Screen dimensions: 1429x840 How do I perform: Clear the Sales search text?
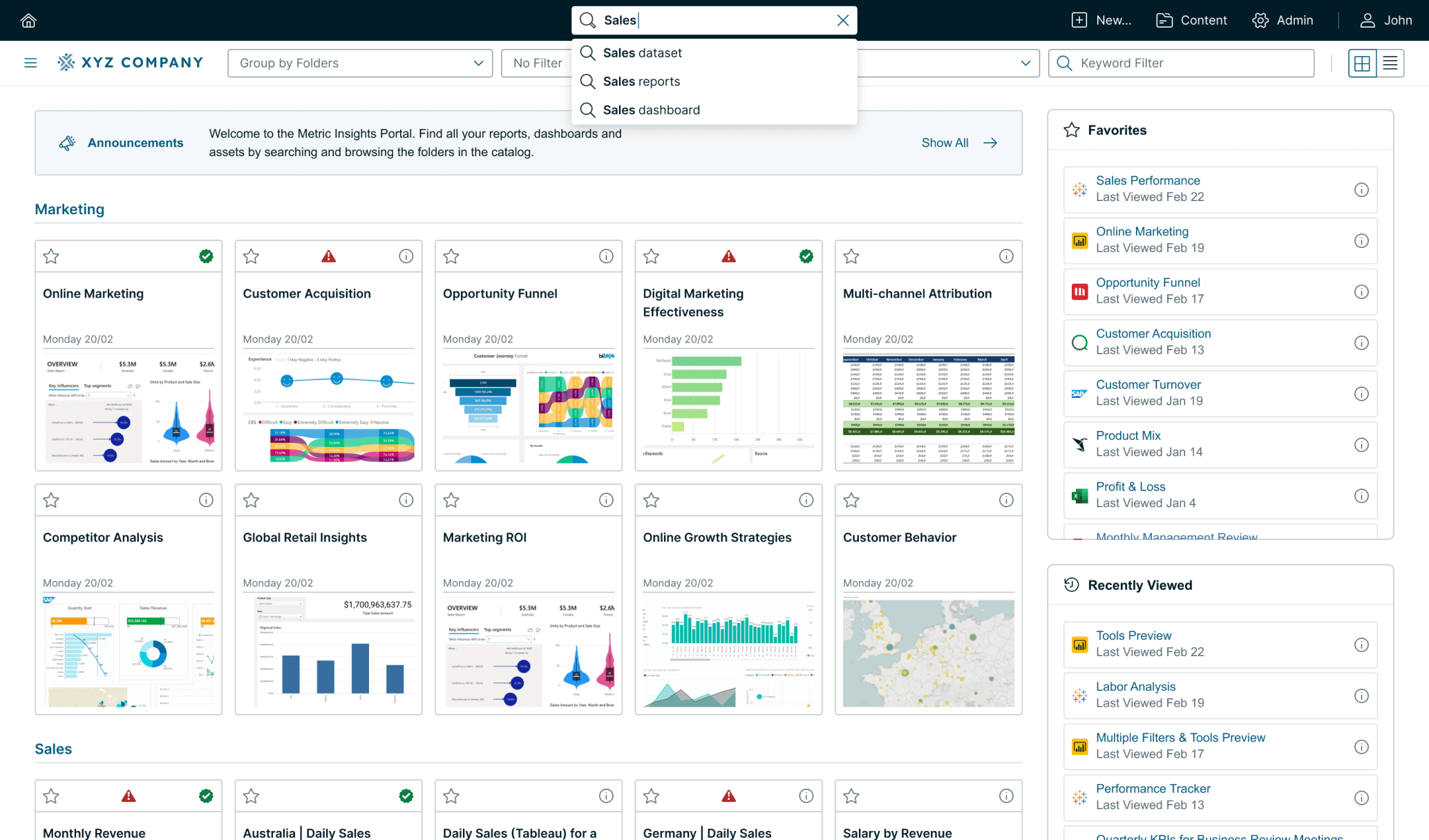coord(842,20)
